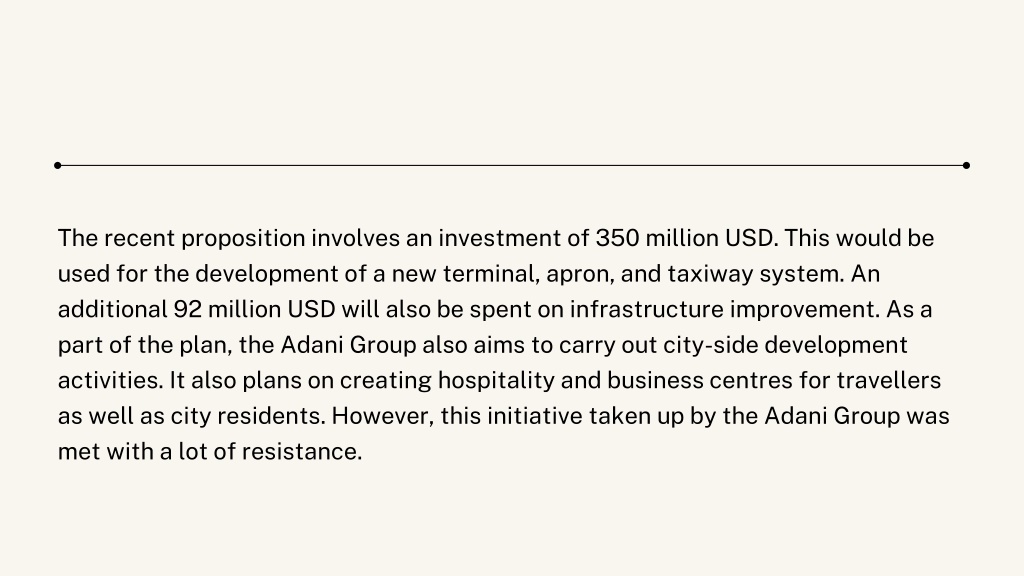Click the word "proposition" in the paragraph
Screen dimensions: 1024x576
point(244,240)
